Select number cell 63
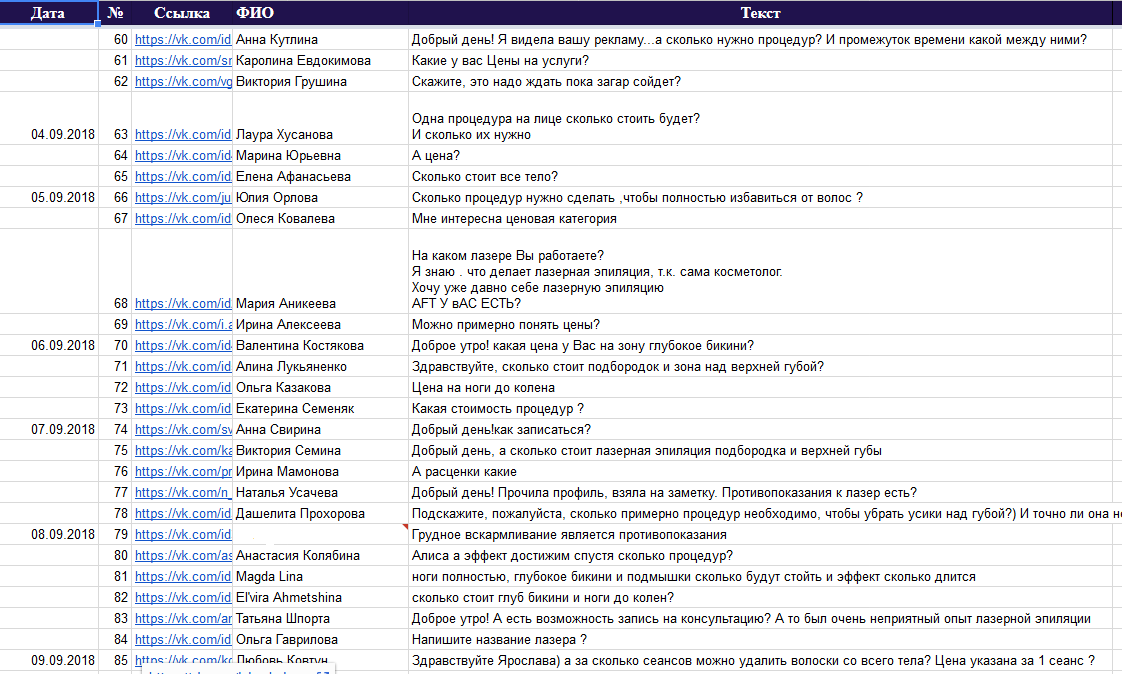Screen dimensions: 1122x674 point(115,118)
